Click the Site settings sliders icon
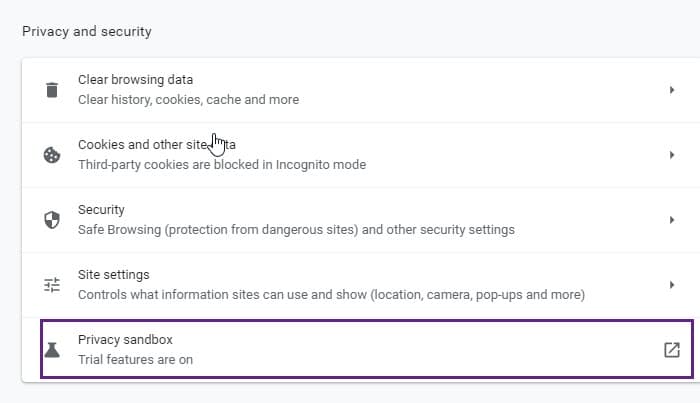The width and height of the screenshot is (700, 403). coord(52,285)
